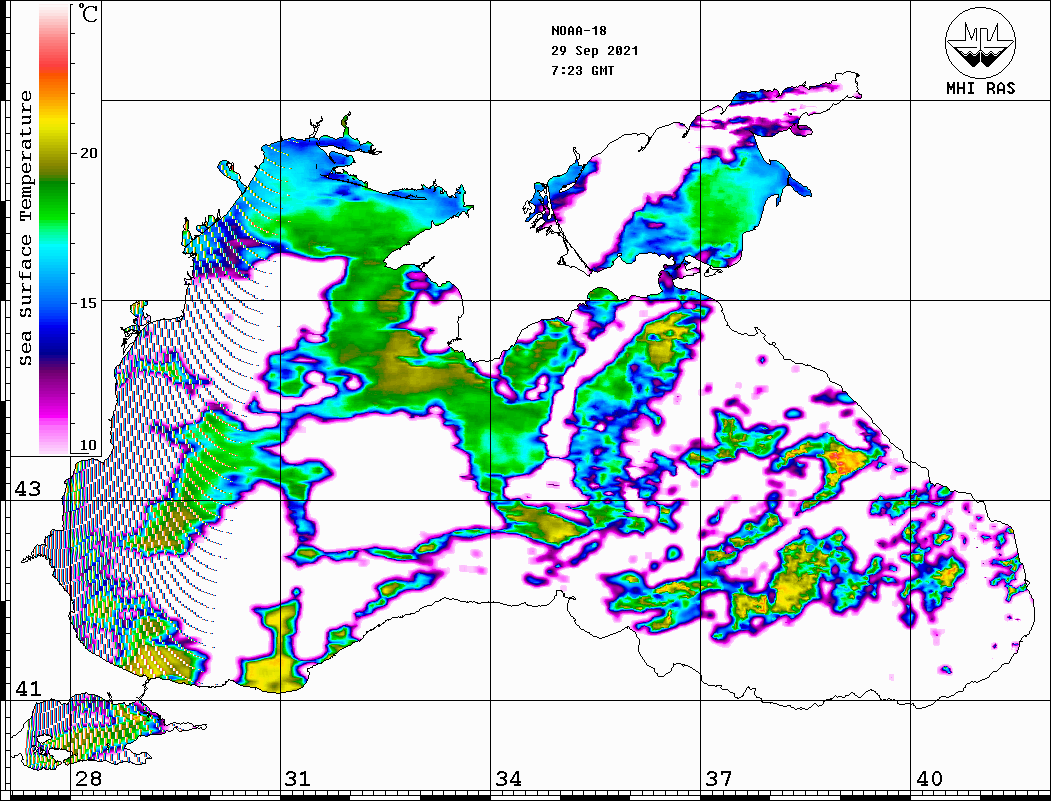Click longitude label '40'
1051x801 pixels.
(929, 779)
